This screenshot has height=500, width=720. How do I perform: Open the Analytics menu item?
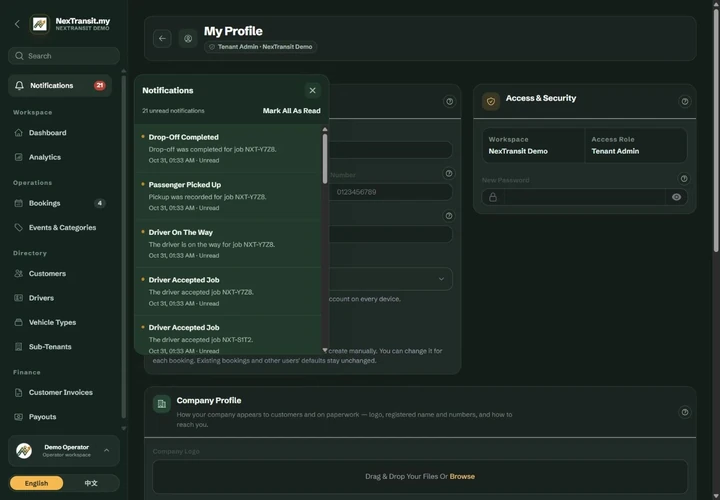(x=60, y=157)
